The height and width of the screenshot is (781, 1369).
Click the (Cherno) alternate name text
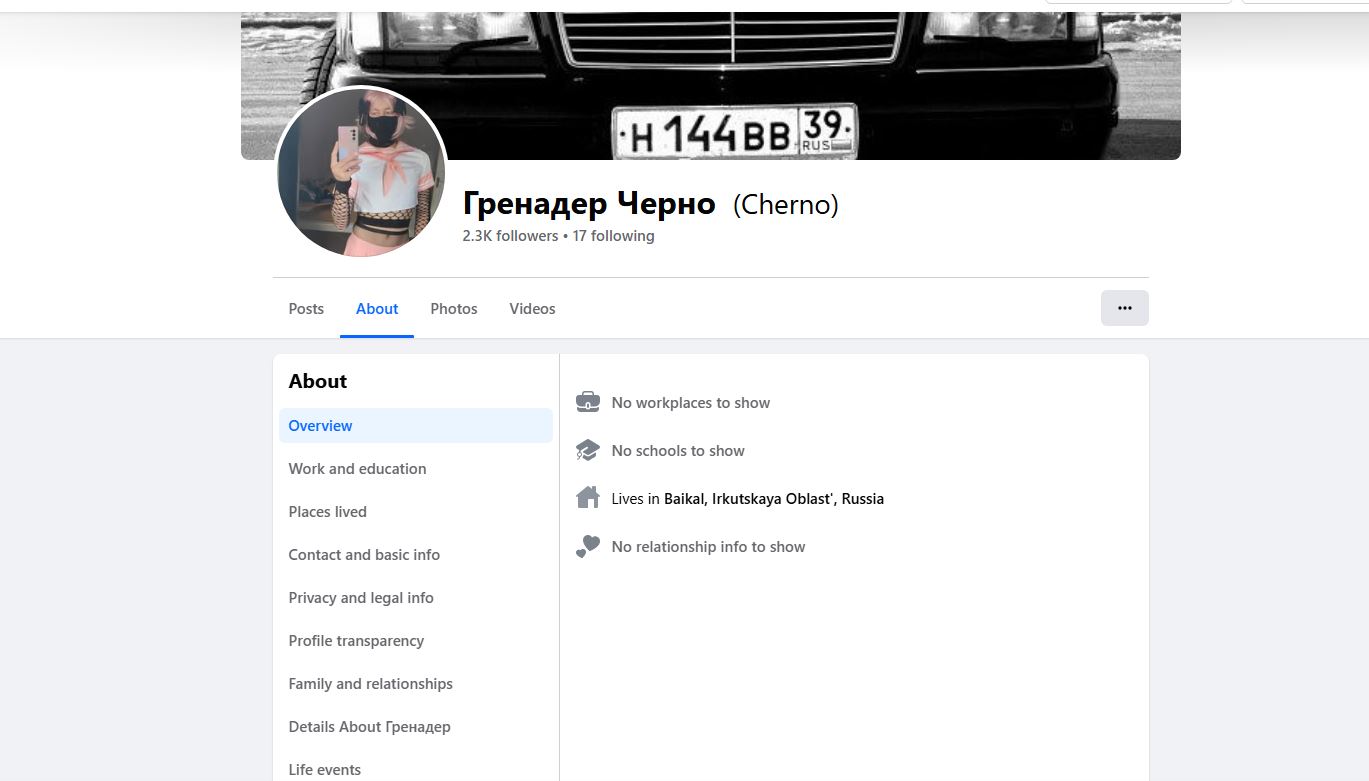point(786,205)
